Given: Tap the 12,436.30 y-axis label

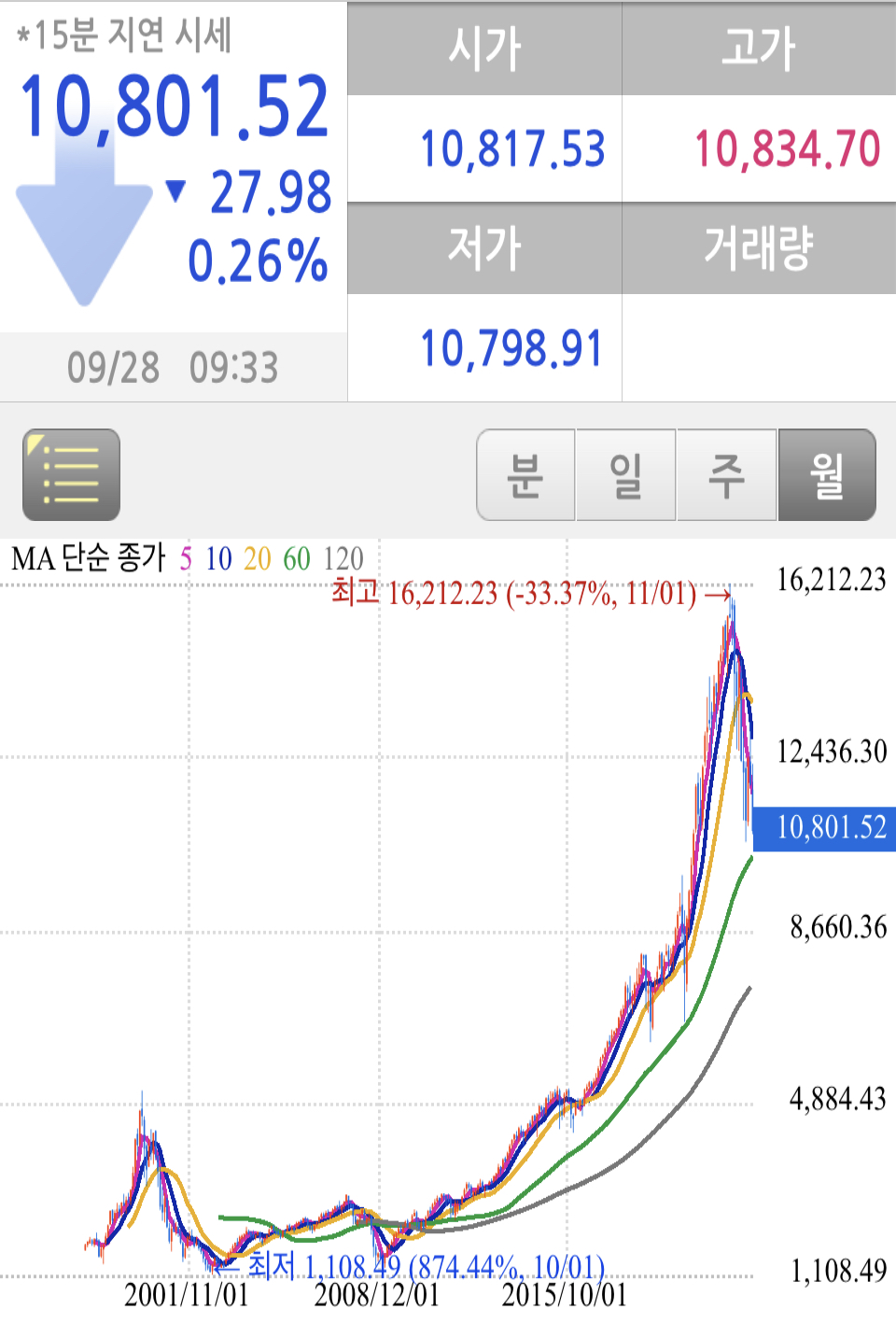Looking at the screenshot, I should pos(832,752).
